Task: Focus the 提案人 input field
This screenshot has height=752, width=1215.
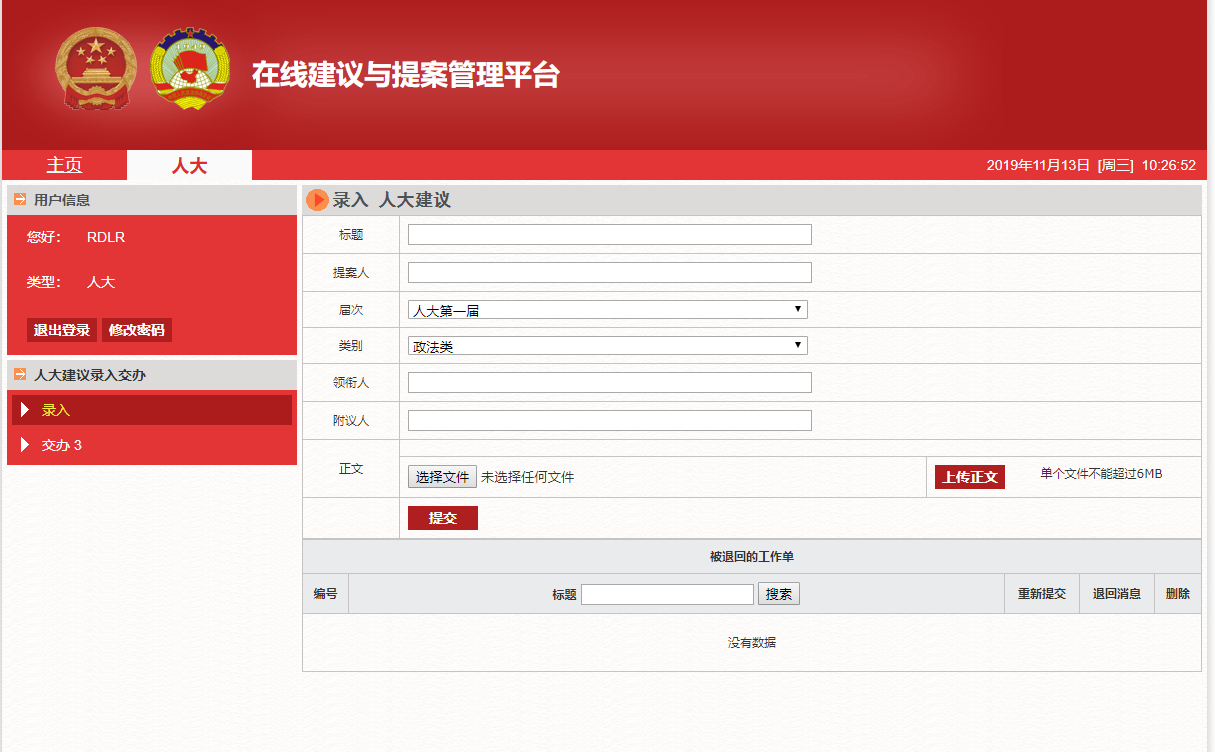Action: 610,273
